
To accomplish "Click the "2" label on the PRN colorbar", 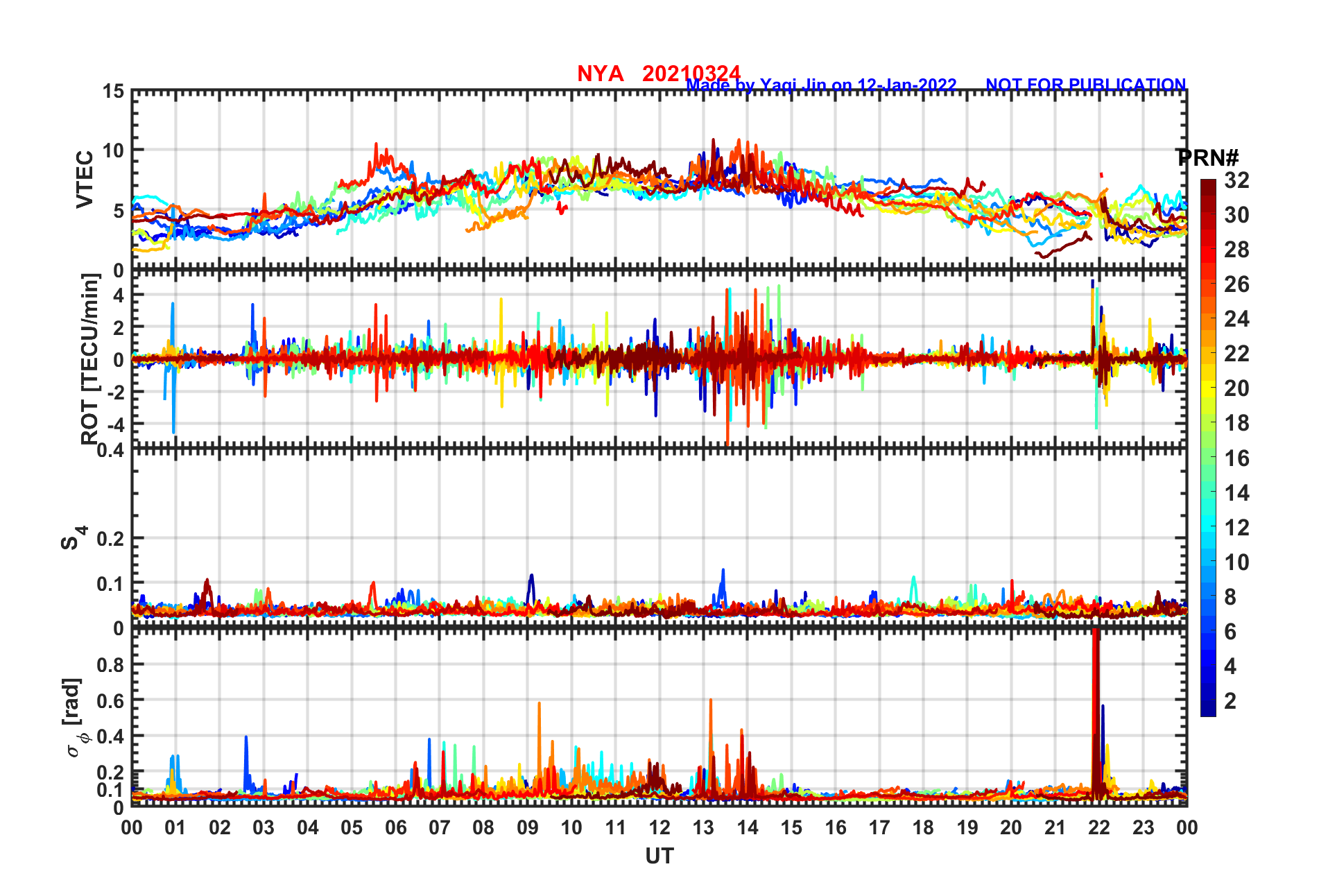I will click(x=1230, y=701).
